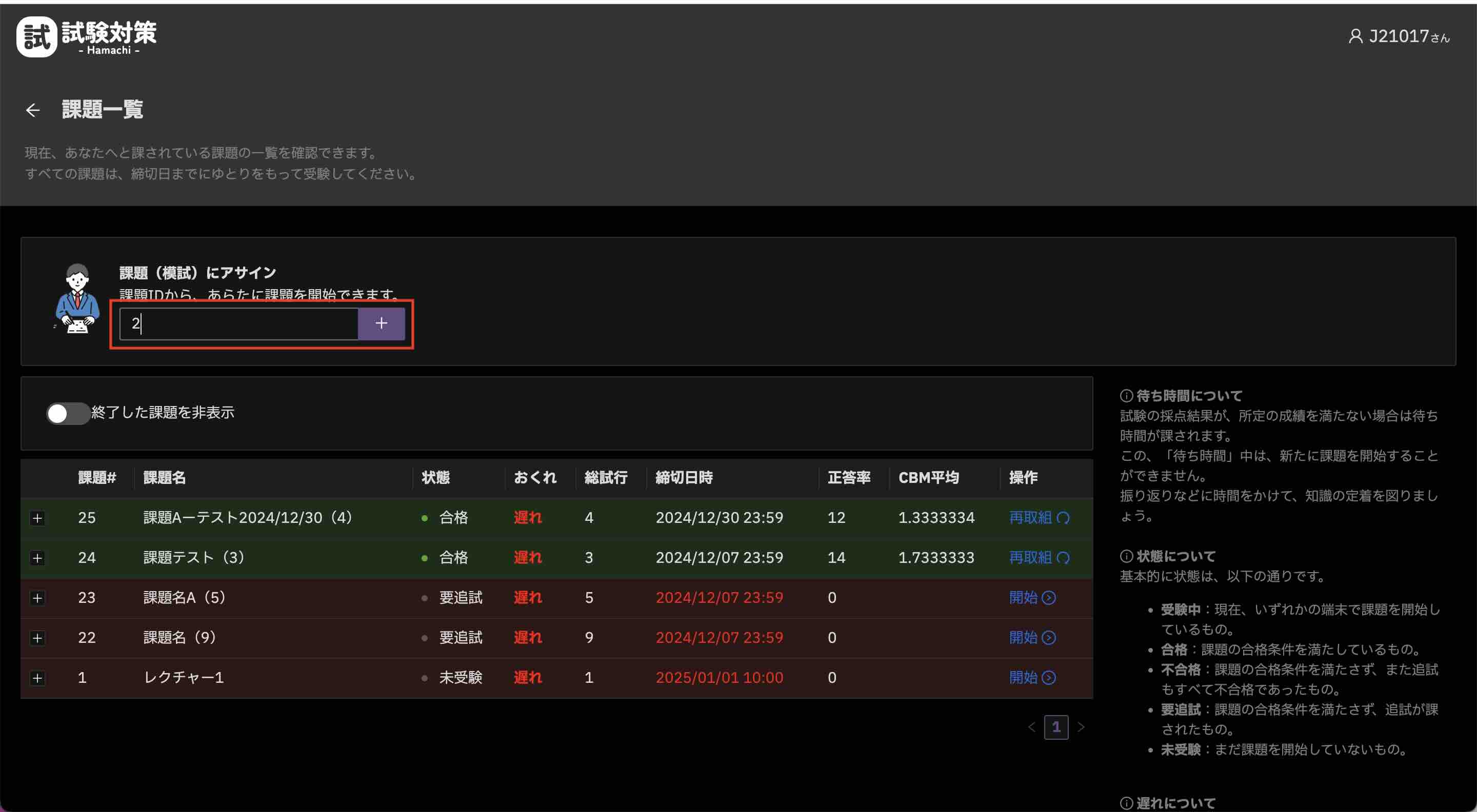This screenshot has width=1477, height=812.
Task: Toggle 終了した課題を非表示 switch
Action: pos(68,413)
